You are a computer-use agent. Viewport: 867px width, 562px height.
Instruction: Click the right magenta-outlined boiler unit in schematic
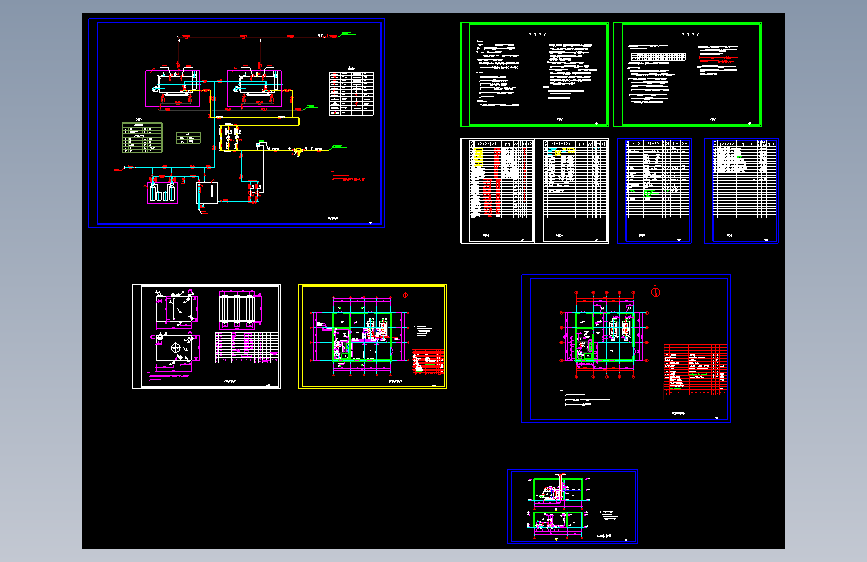[255, 88]
